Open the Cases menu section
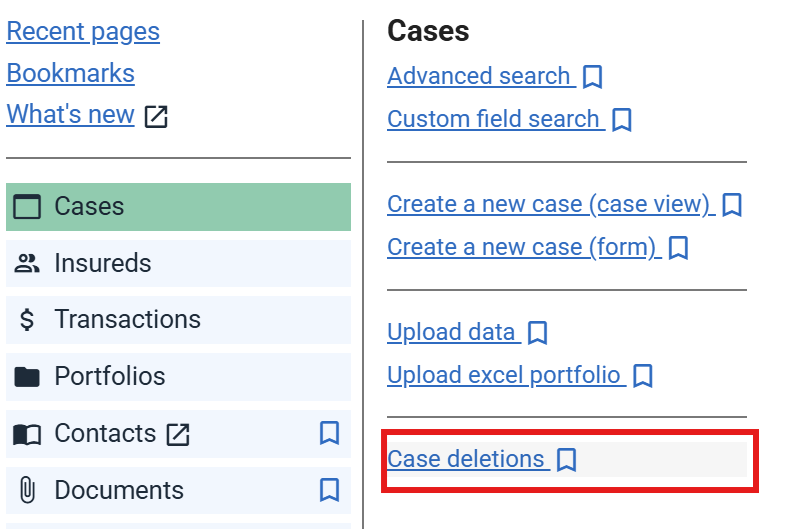 pos(178,207)
